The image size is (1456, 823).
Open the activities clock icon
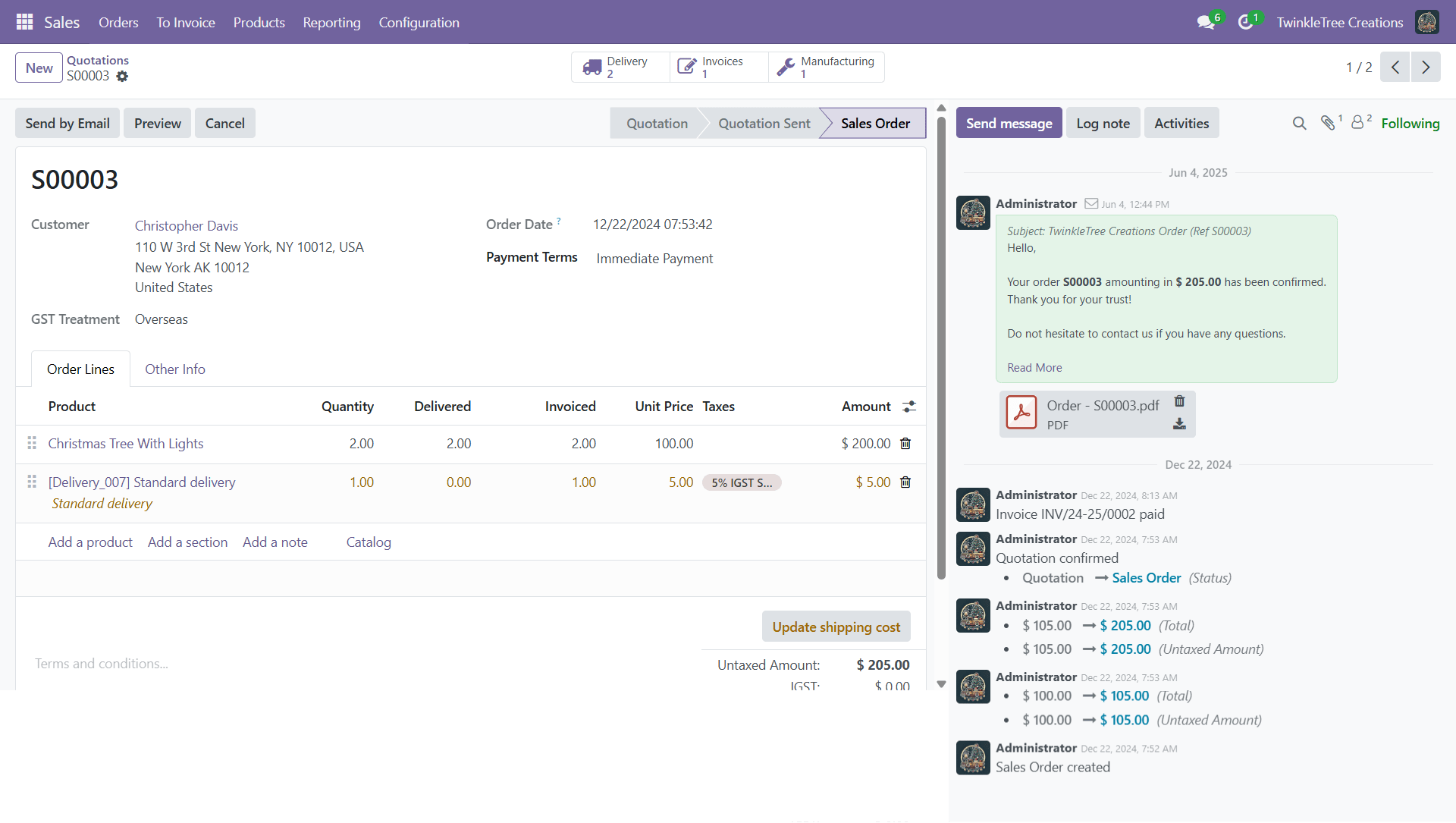click(1245, 23)
